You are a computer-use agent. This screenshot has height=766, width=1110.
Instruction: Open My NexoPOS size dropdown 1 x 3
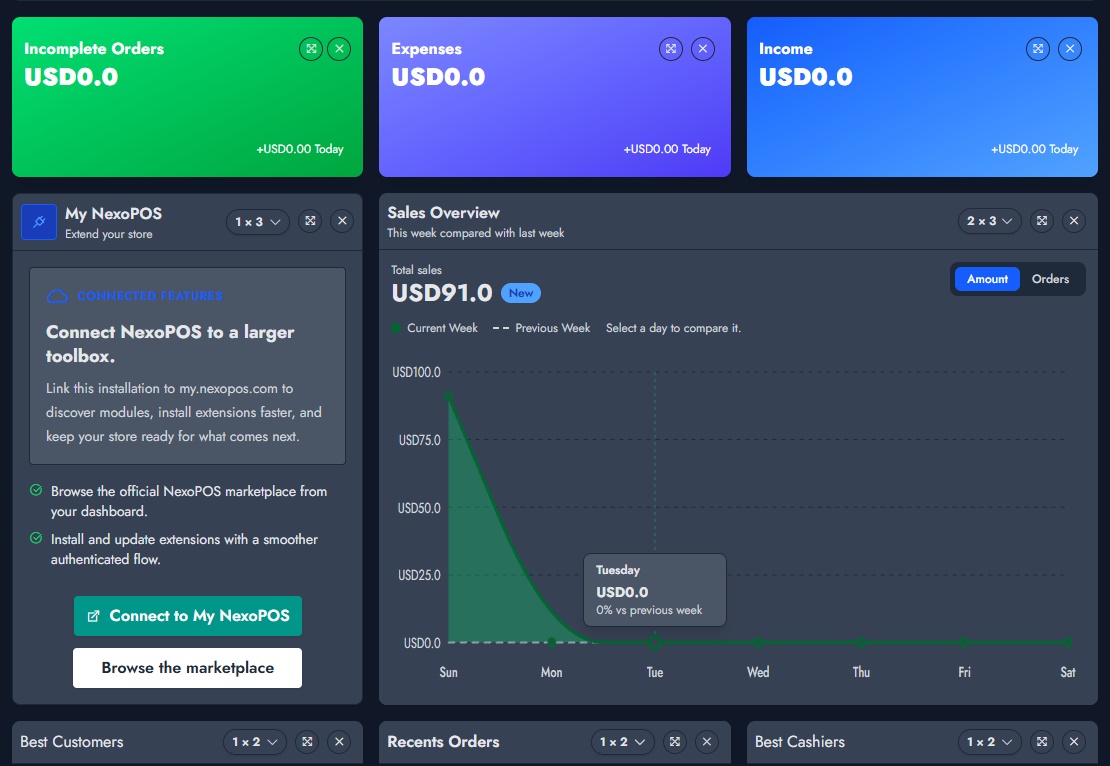[x=258, y=222]
